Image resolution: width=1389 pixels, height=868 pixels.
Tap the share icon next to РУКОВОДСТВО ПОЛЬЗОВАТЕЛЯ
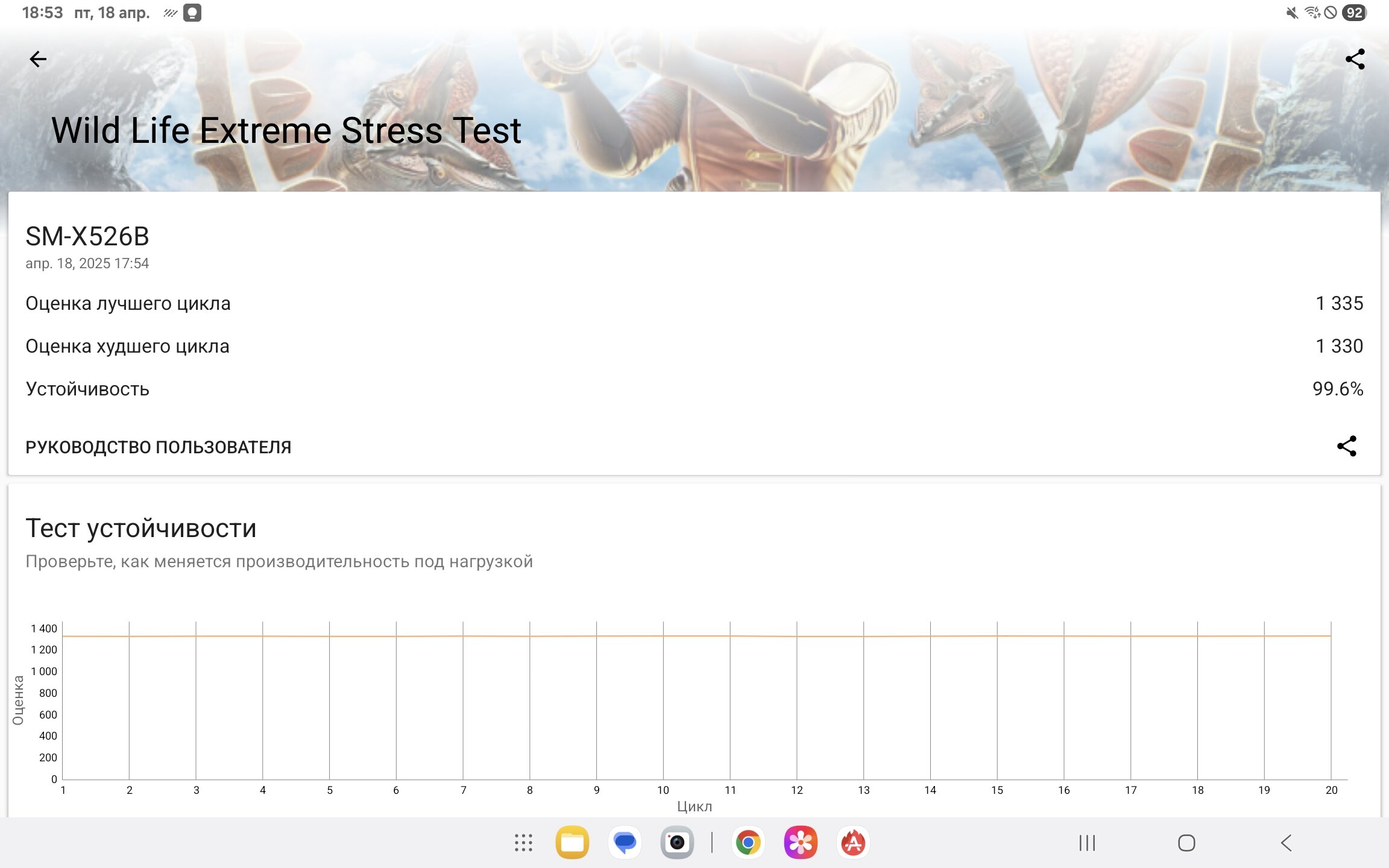(x=1347, y=446)
